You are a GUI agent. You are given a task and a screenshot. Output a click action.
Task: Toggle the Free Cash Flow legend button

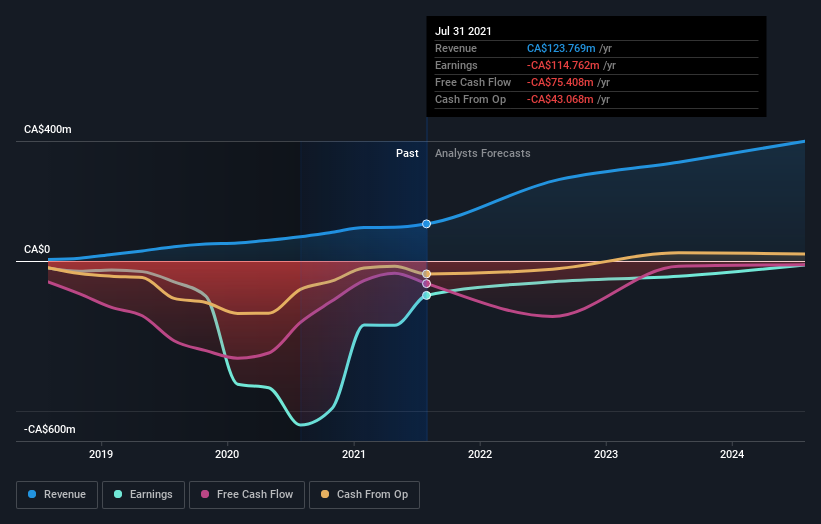click(247, 495)
